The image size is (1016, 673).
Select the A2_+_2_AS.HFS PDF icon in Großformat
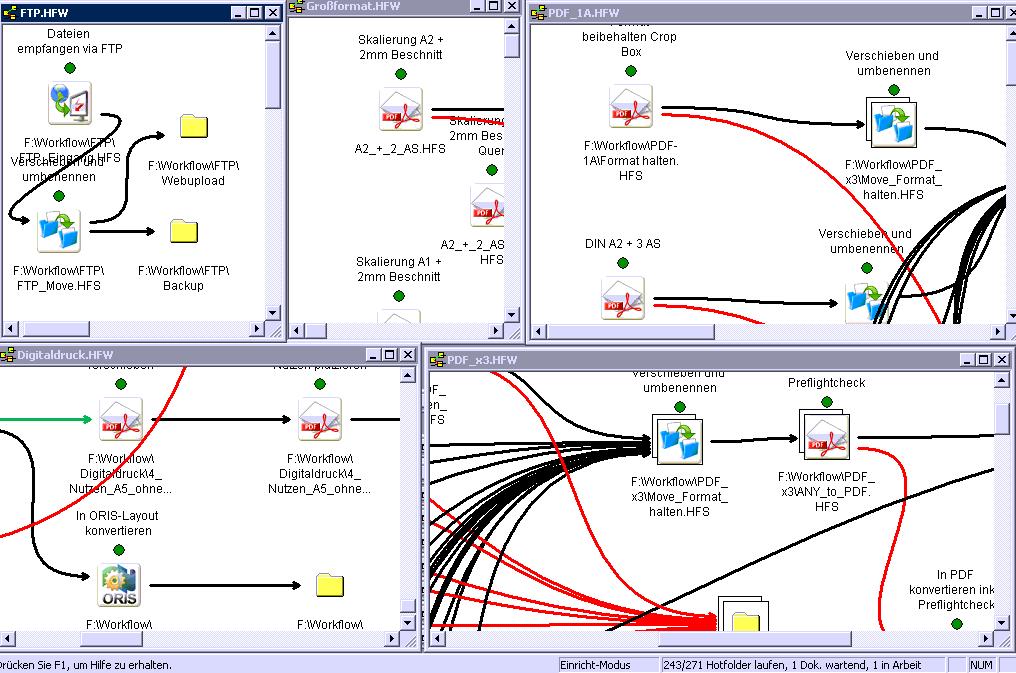(x=401, y=109)
